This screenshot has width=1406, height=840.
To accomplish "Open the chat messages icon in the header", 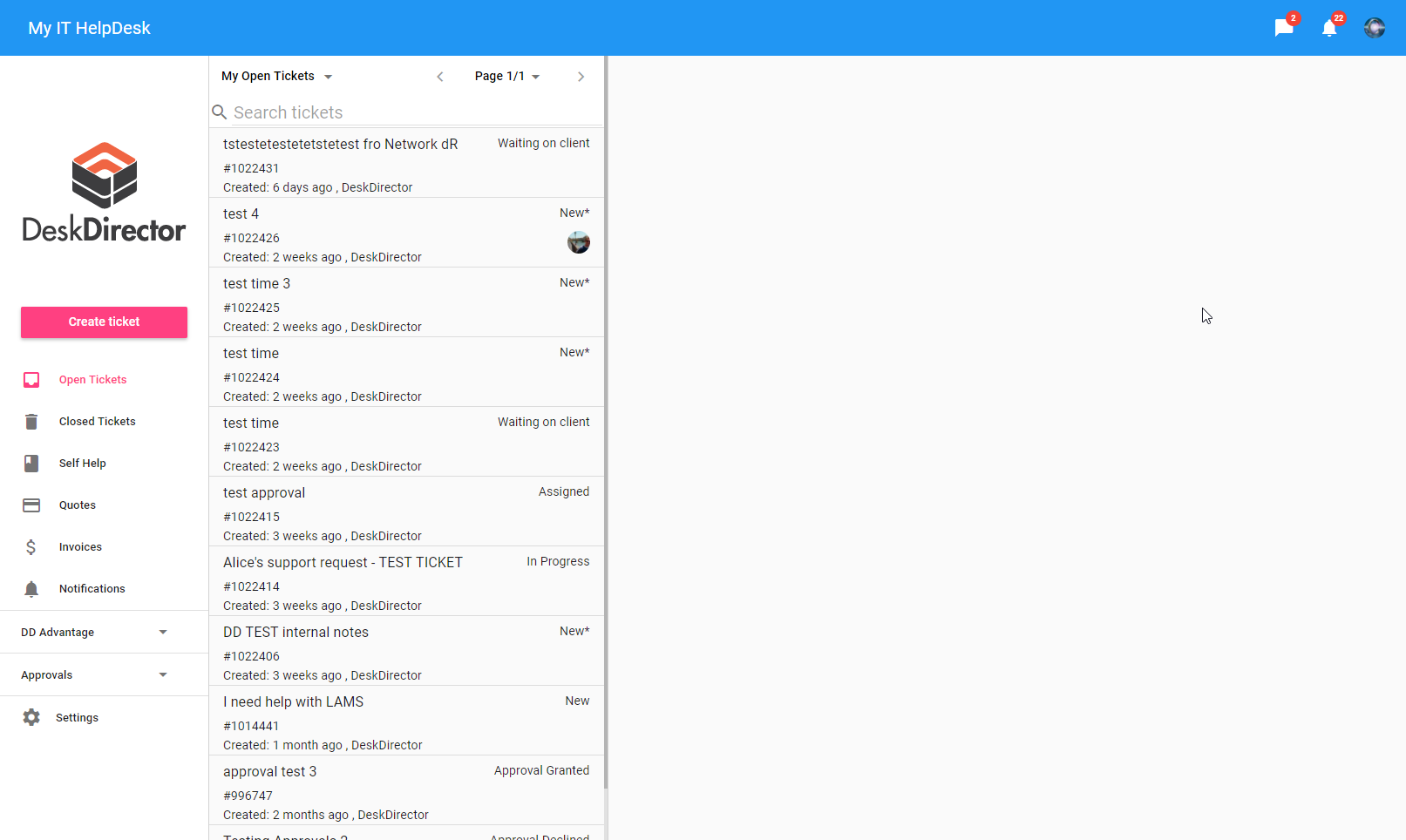I will tap(1284, 28).
